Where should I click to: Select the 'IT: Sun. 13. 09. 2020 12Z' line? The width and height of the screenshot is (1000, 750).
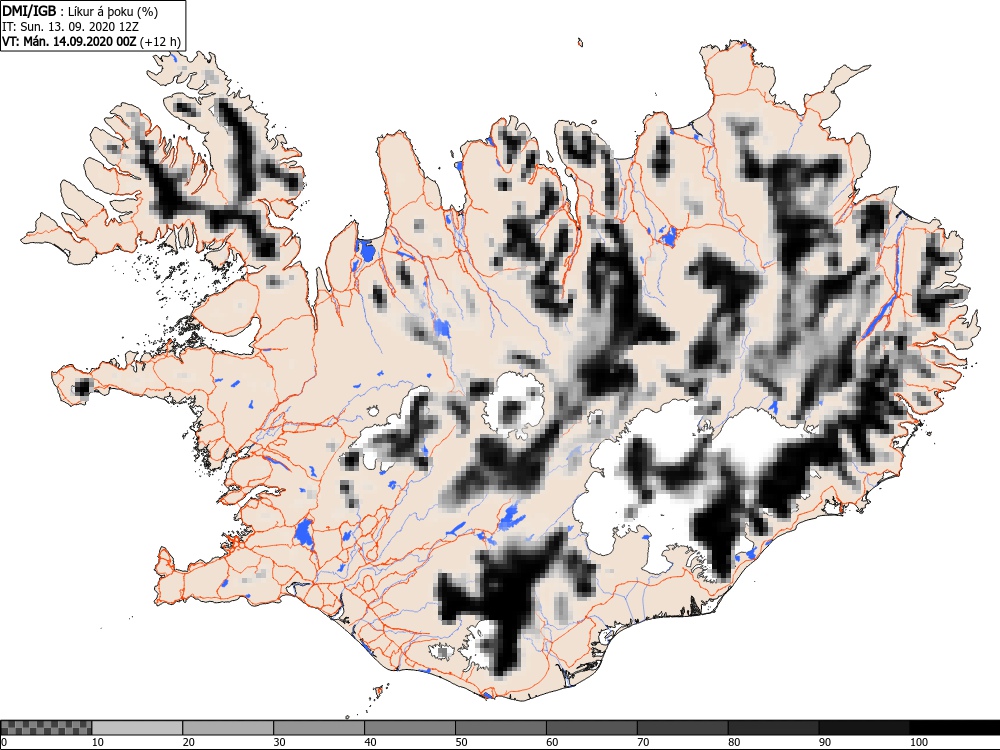tap(70, 27)
